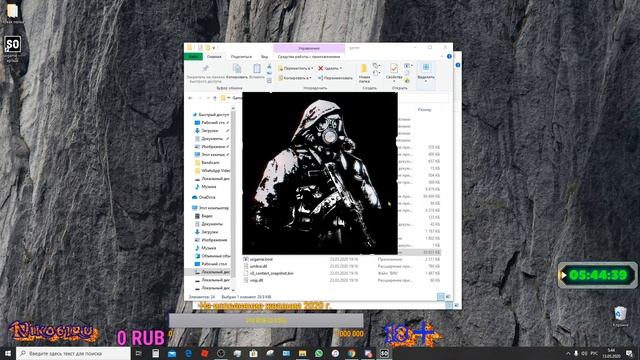Open the Копировать в dropdown
Screen dimensions: 640x360
click(x=295, y=78)
